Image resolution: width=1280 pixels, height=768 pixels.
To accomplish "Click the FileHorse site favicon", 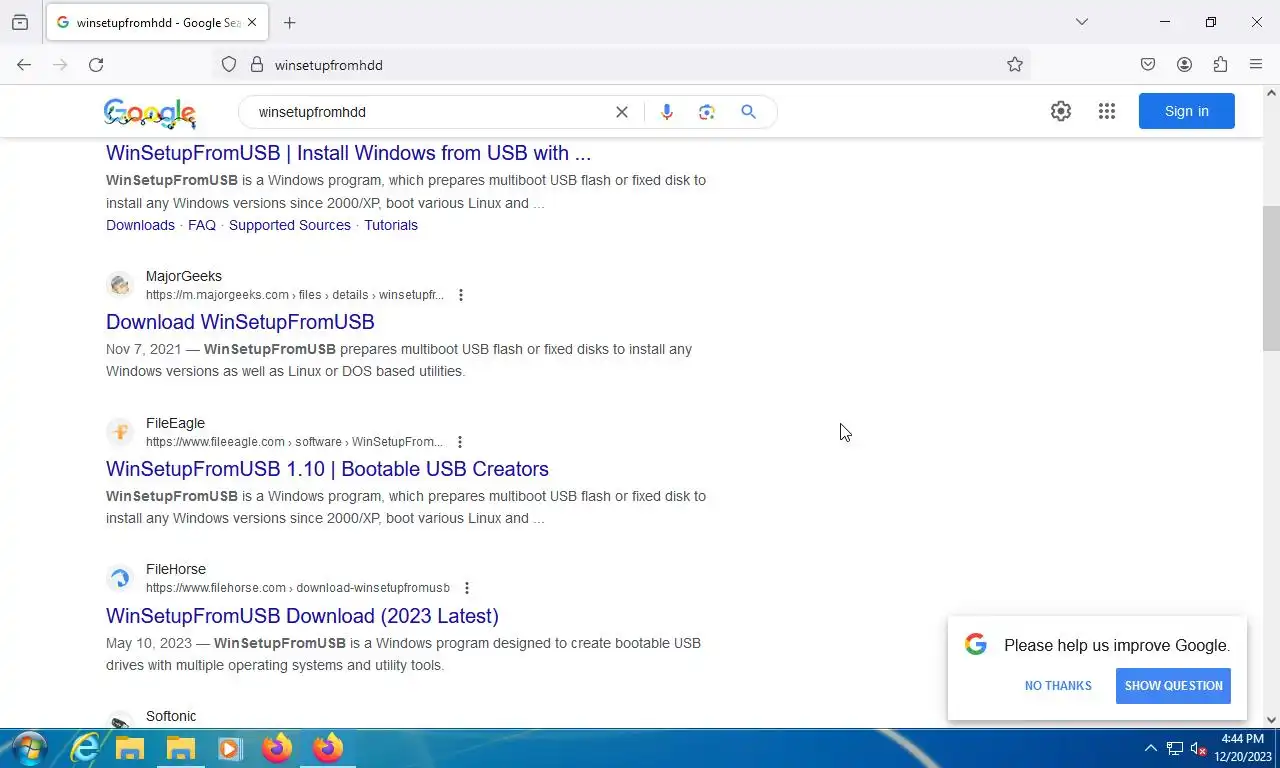I will coord(120,578).
